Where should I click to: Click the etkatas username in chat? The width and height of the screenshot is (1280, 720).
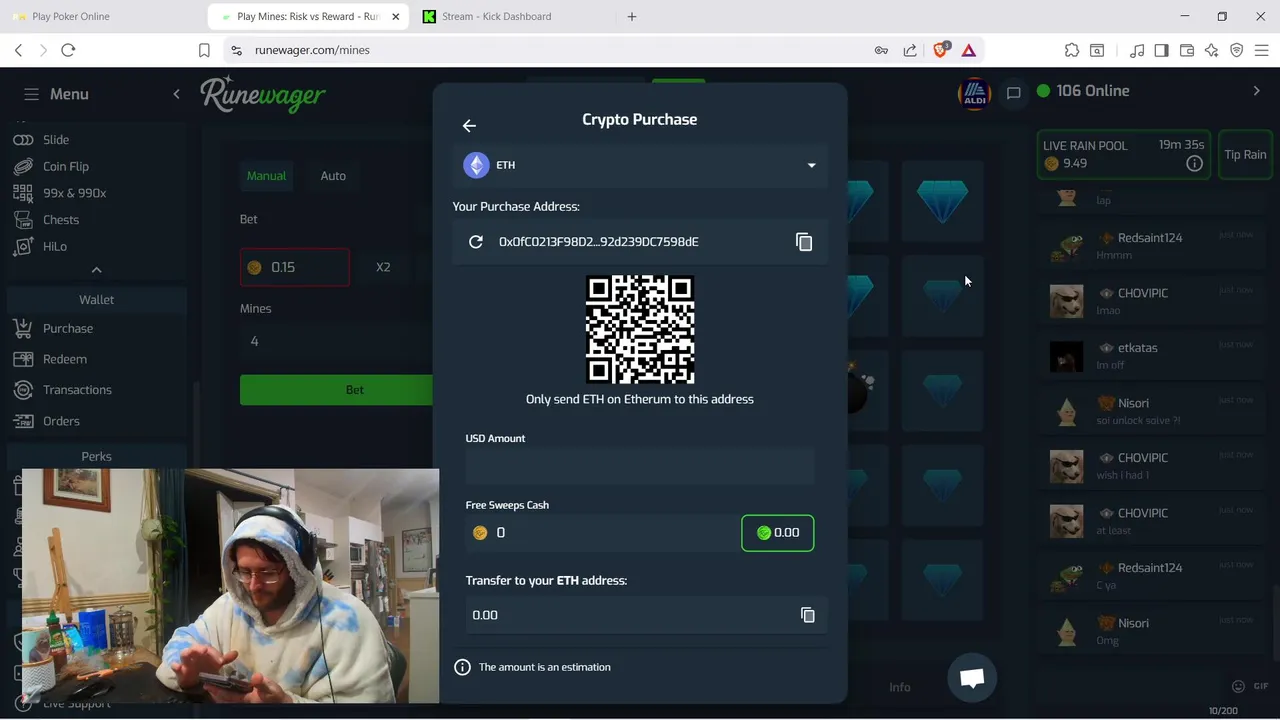pyautogui.click(x=1137, y=348)
